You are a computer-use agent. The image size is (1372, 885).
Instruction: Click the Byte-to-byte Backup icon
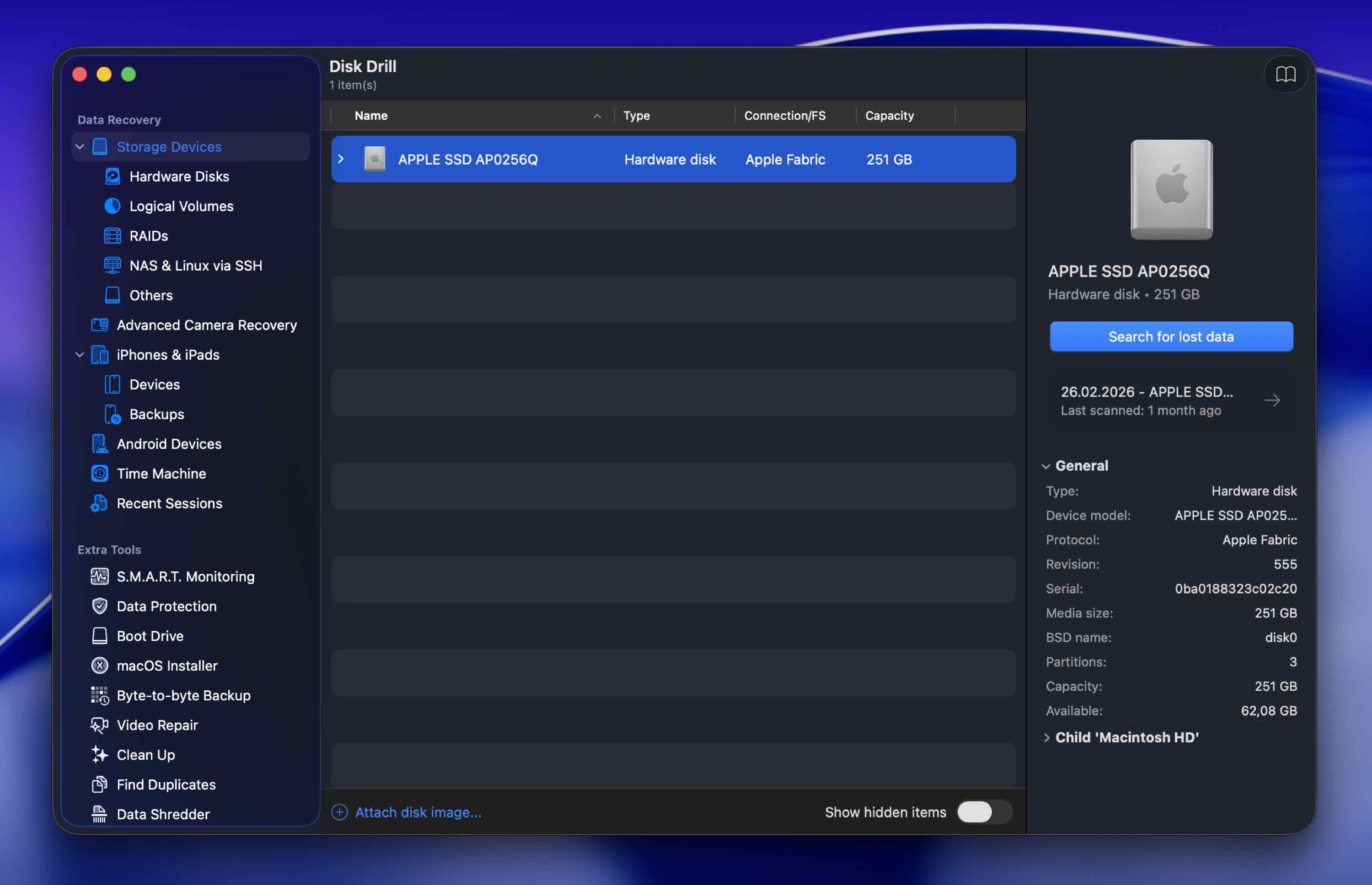click(x=99, y=695)
